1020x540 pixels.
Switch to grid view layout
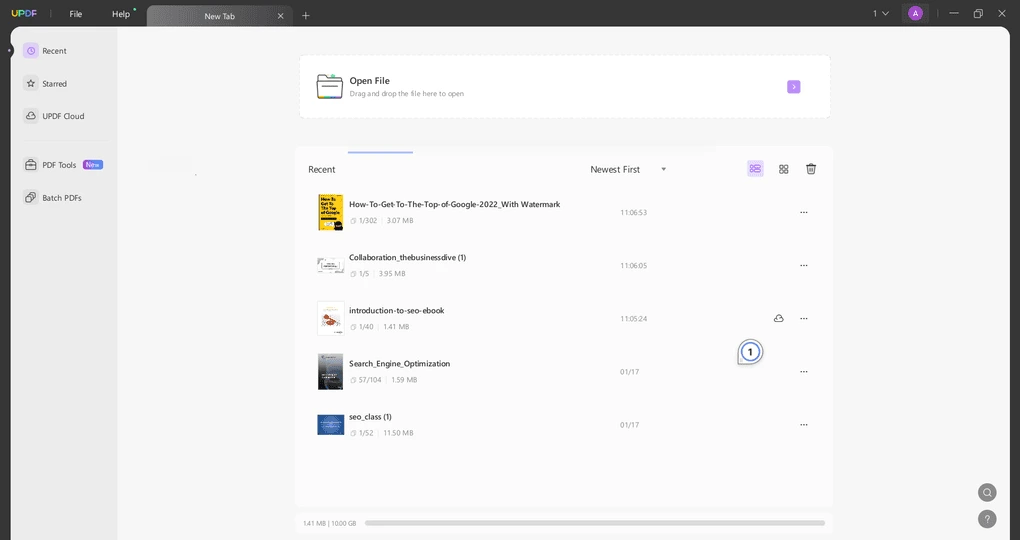tap(784, 169)
